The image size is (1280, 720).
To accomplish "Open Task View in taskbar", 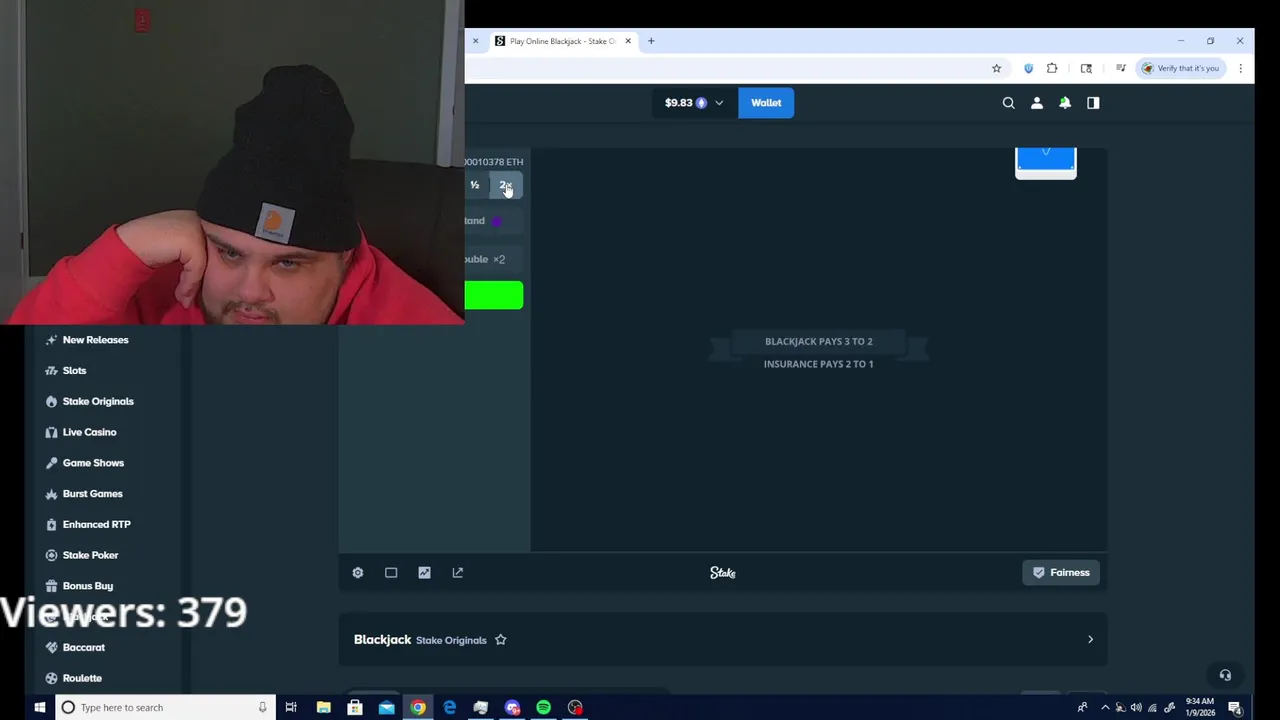I will pos(291,707).
